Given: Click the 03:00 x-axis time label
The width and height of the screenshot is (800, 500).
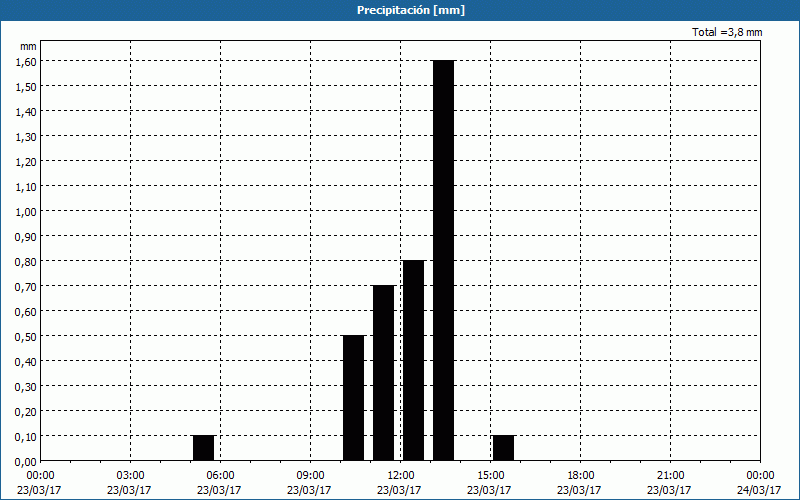Looking at the screenshot, I should click(x=131, y=476).
